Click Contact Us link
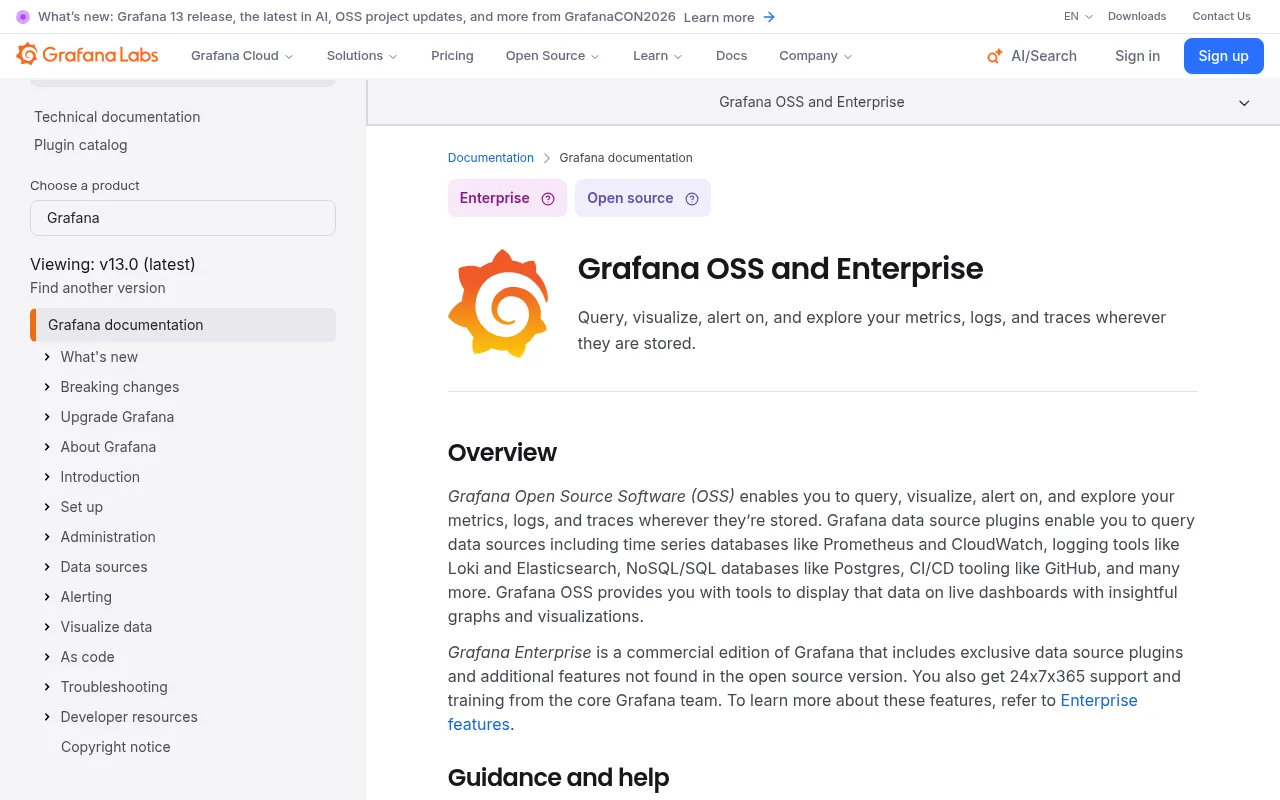Screen dimensions: 1280x800 1221,17
